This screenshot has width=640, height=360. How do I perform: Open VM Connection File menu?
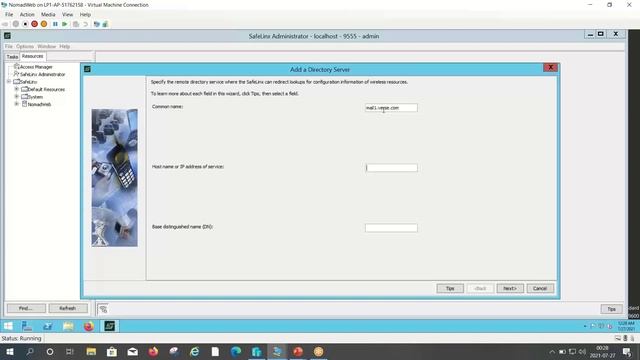9,14
